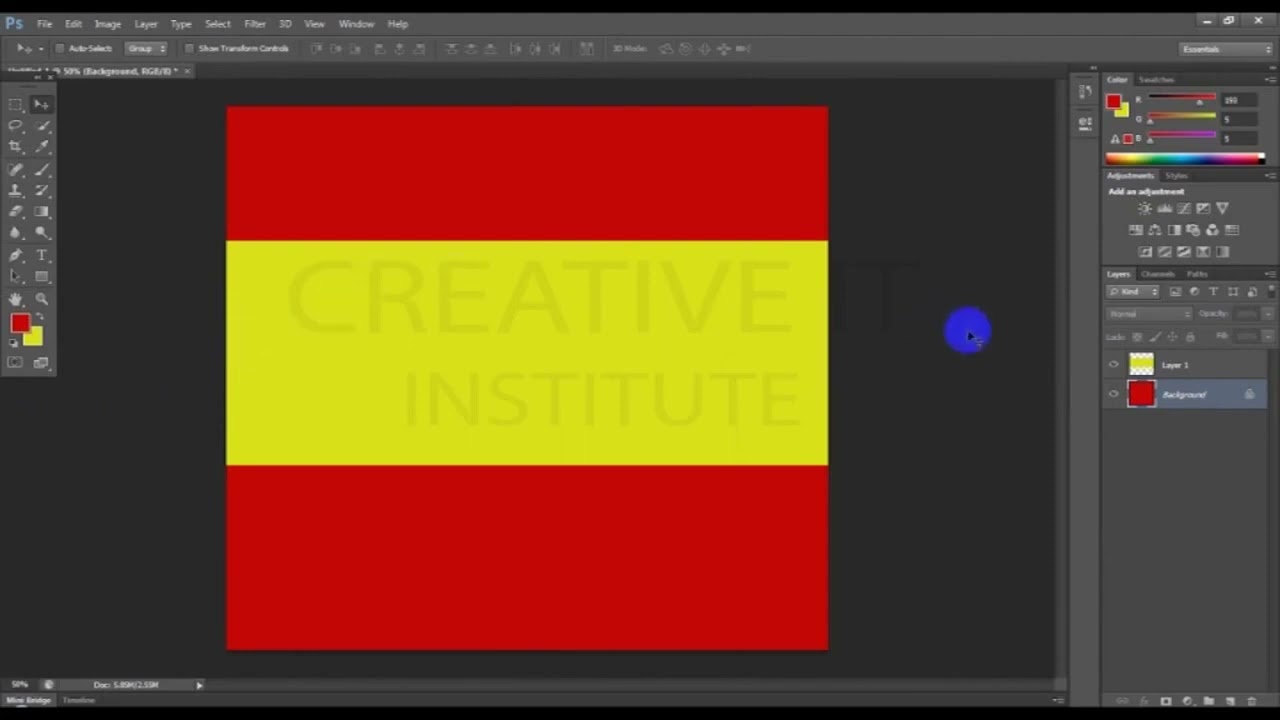Open the Group dropdown in options bar
This screenshot has height=720, width=1280.
146,48
